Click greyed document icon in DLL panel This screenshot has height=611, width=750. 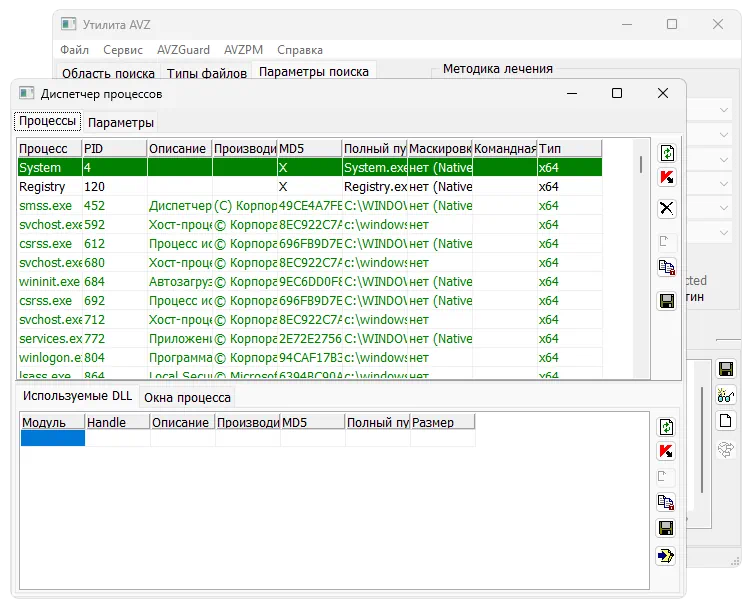pyautogui.click(x=666, y=477)
